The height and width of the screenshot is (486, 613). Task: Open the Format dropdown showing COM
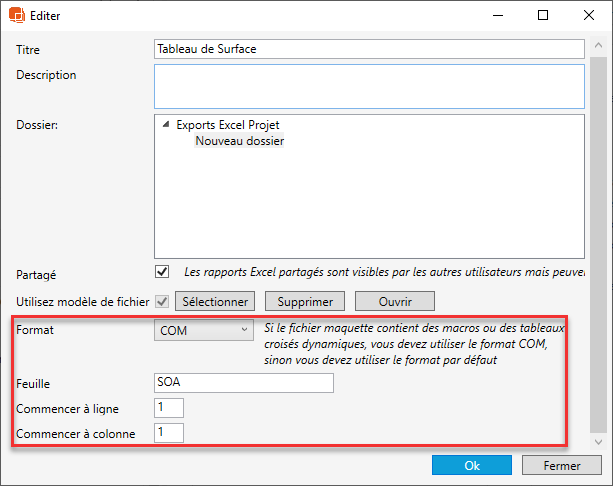pyautogui.click(x=204, y=330)
